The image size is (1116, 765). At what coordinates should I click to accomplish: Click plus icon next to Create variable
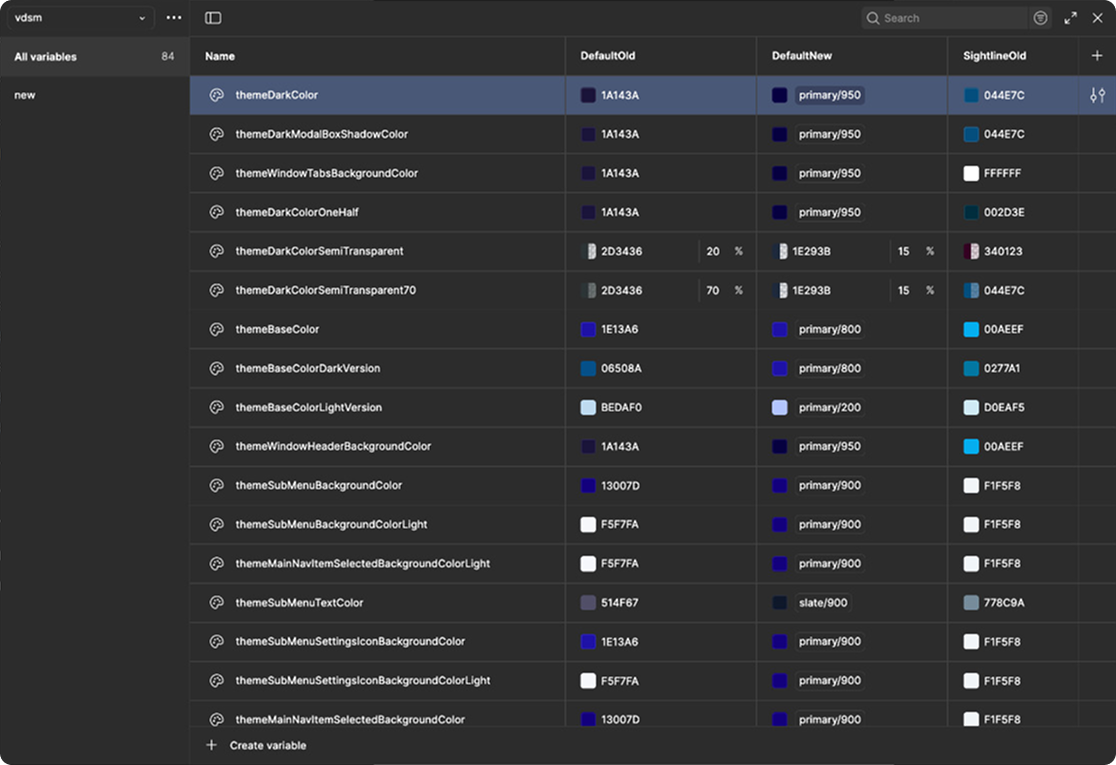coord(211,745)
